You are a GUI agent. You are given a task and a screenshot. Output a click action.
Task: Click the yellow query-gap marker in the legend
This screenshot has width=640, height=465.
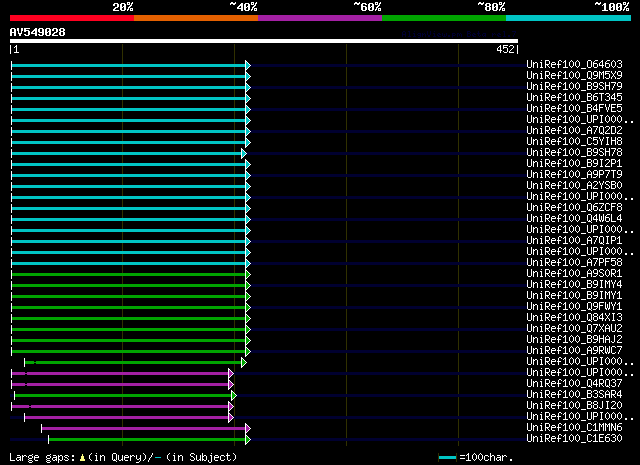tap(82, 458)
